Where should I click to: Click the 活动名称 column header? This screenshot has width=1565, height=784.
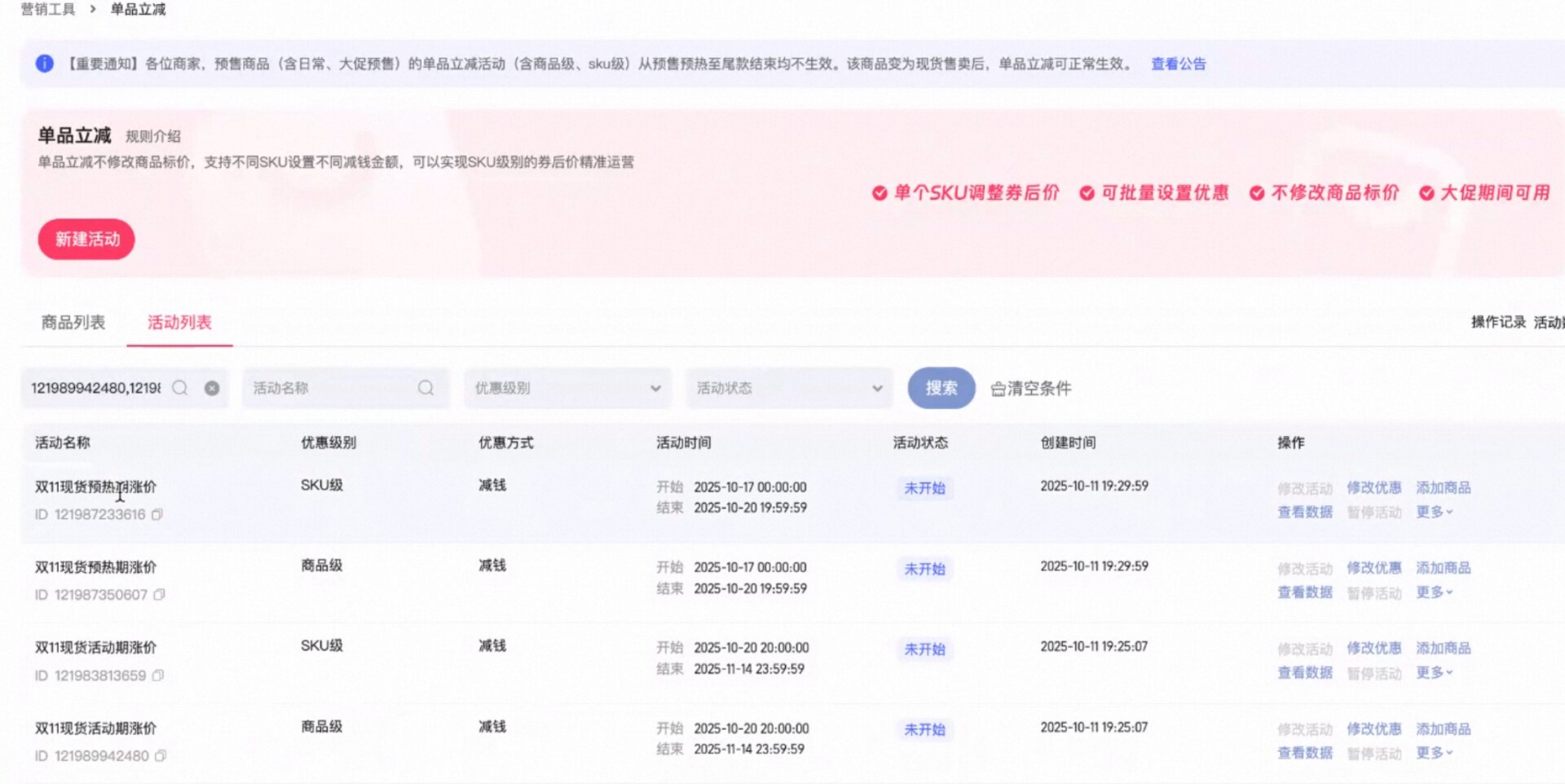click(x=63, y=443)
